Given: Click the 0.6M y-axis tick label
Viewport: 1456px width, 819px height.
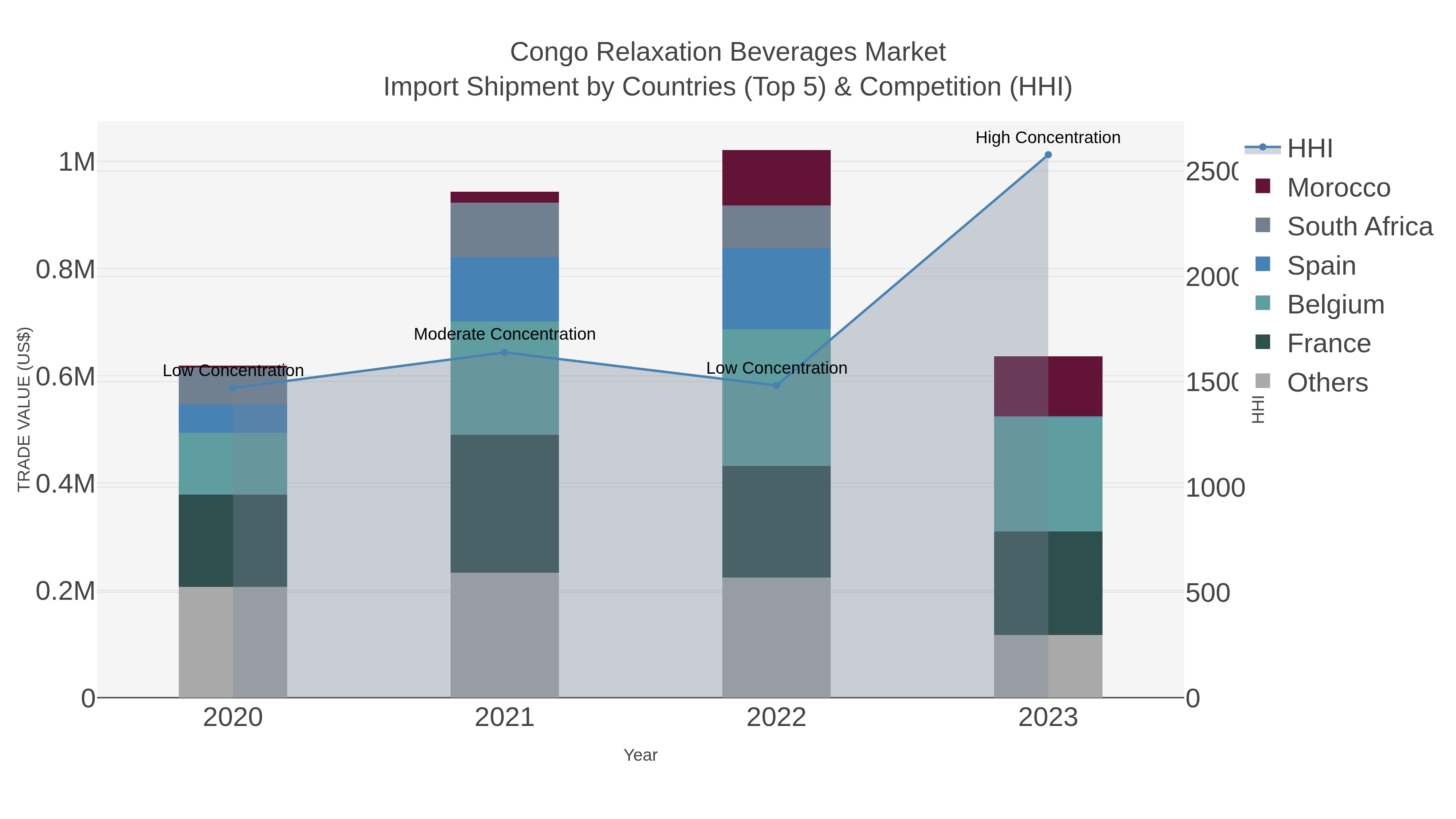Looking at the screenshot, I should [x=66, y=377].
